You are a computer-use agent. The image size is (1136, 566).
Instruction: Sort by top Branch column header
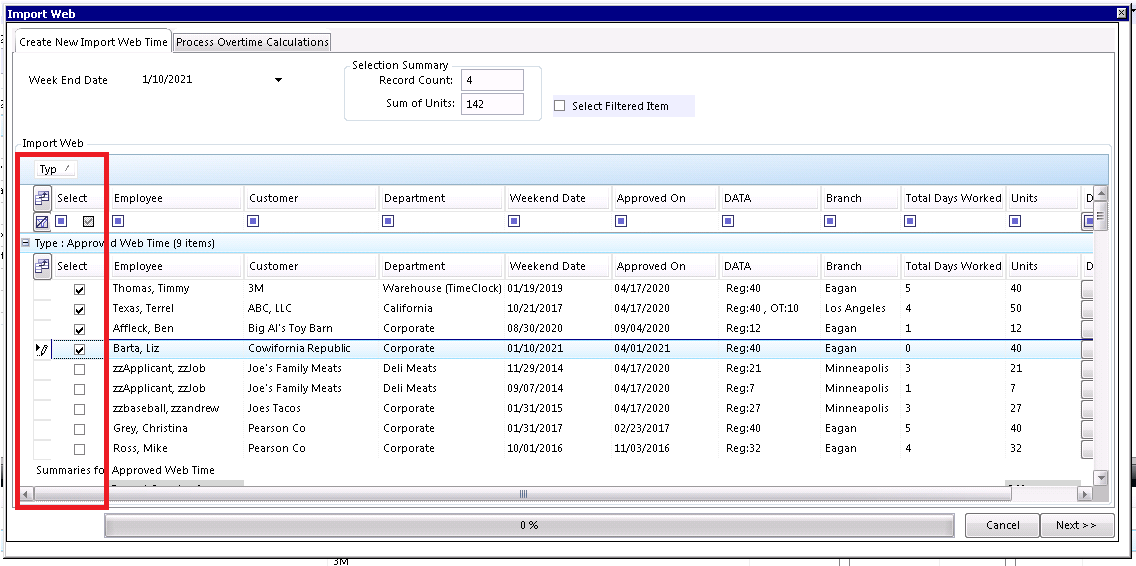pyautogui.click(x=860, y=198)
